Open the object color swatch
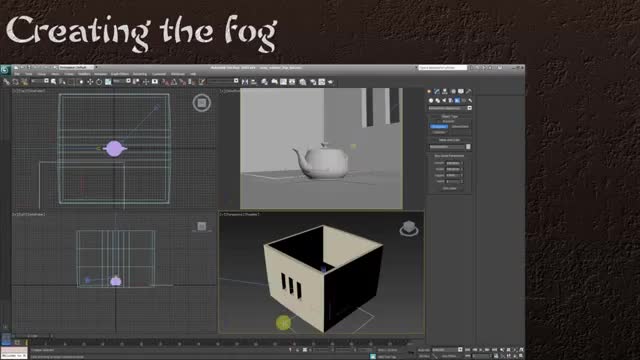The width and height of the screenshot is (640, 360). coord(468,147)
